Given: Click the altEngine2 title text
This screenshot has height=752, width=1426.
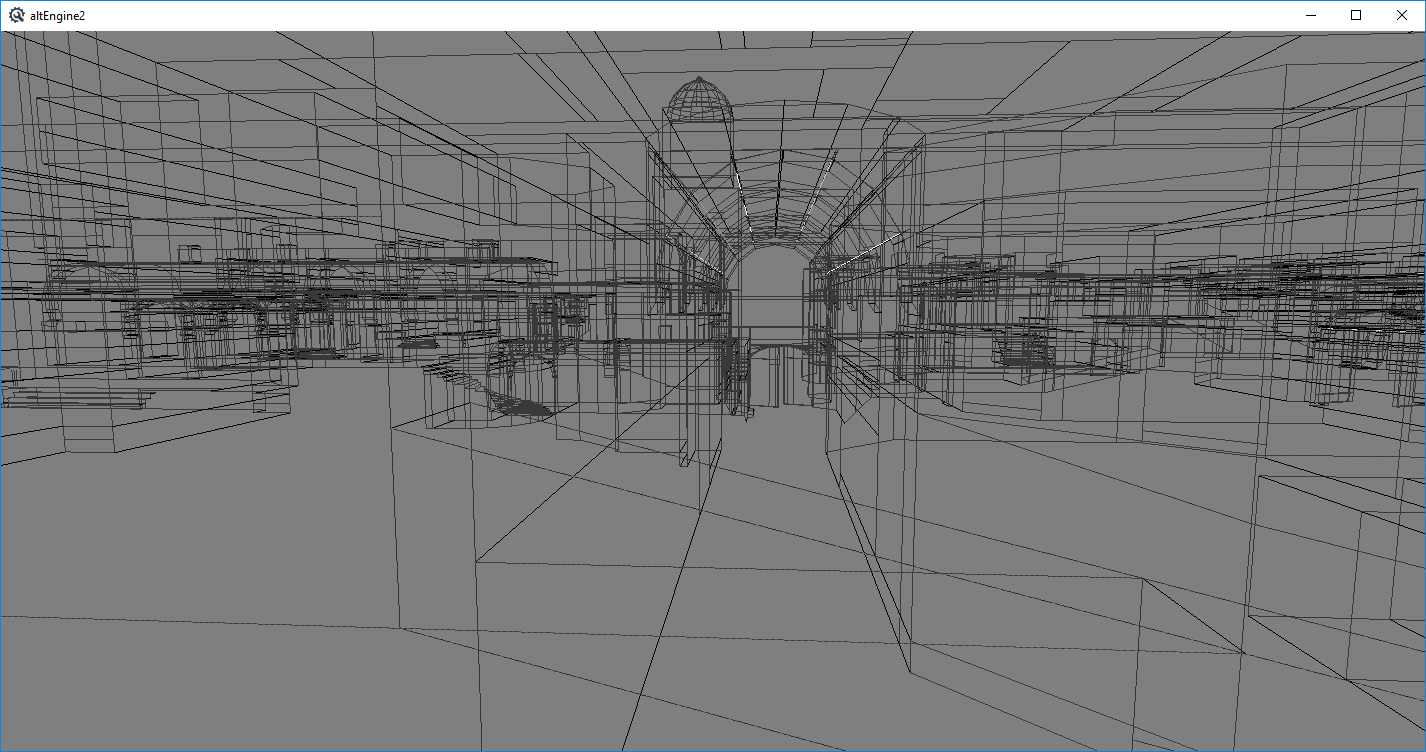Looking at the screenshot, I should click(x=58, y=16).
